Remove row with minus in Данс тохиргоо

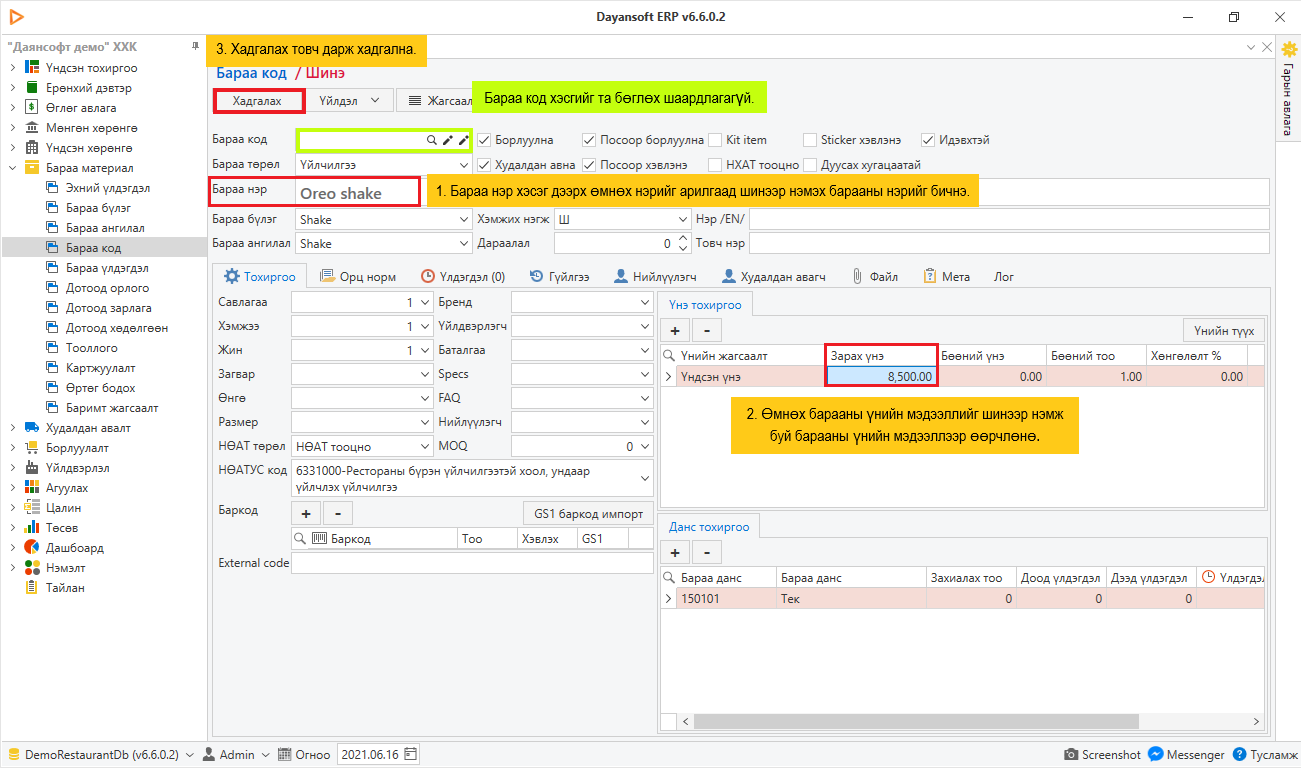[706, 552]
